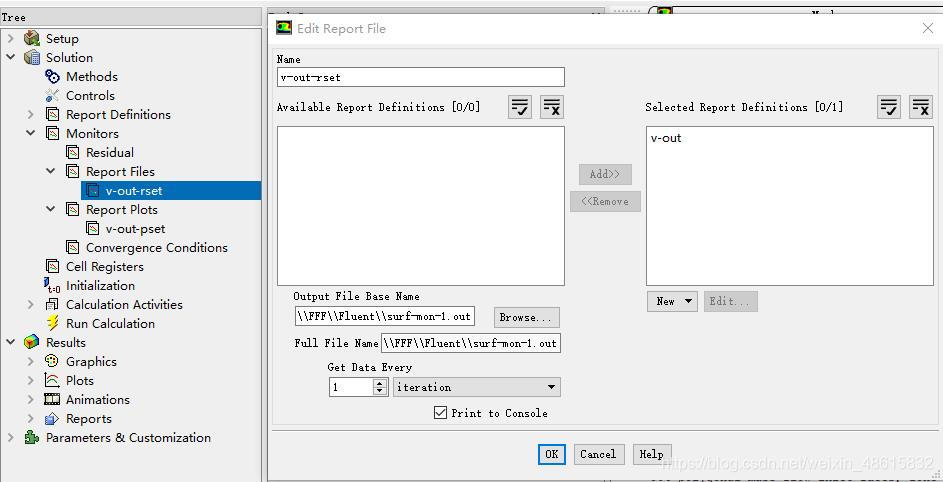
Task: Click the Monitors icon
Action: [53, 134]
